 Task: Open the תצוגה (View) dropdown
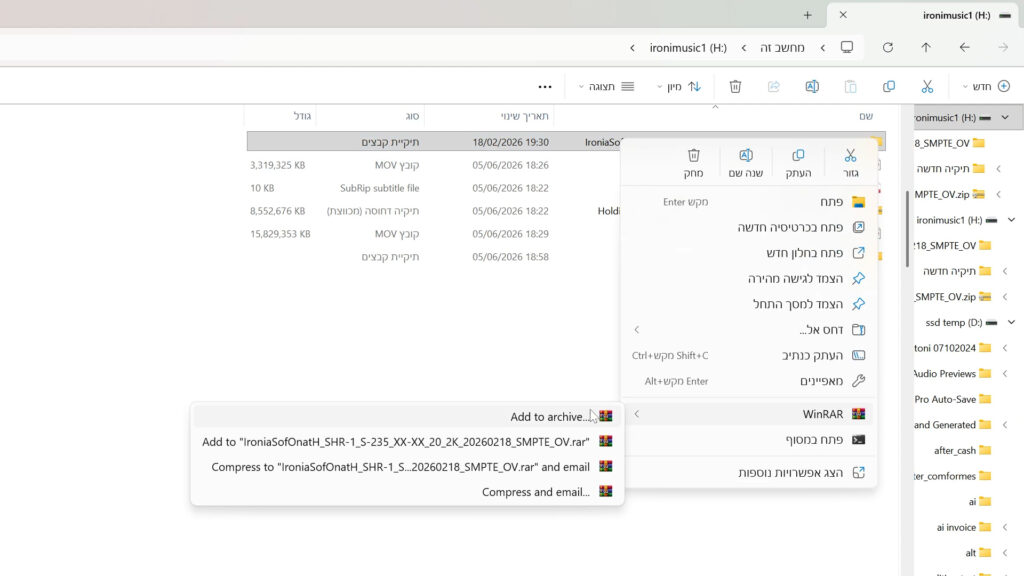point(606,86)
